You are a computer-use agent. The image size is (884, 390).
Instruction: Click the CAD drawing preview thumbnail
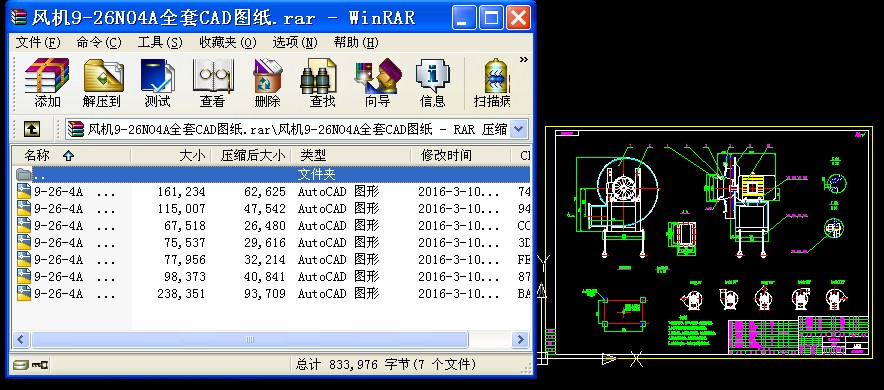pos(709,242)
